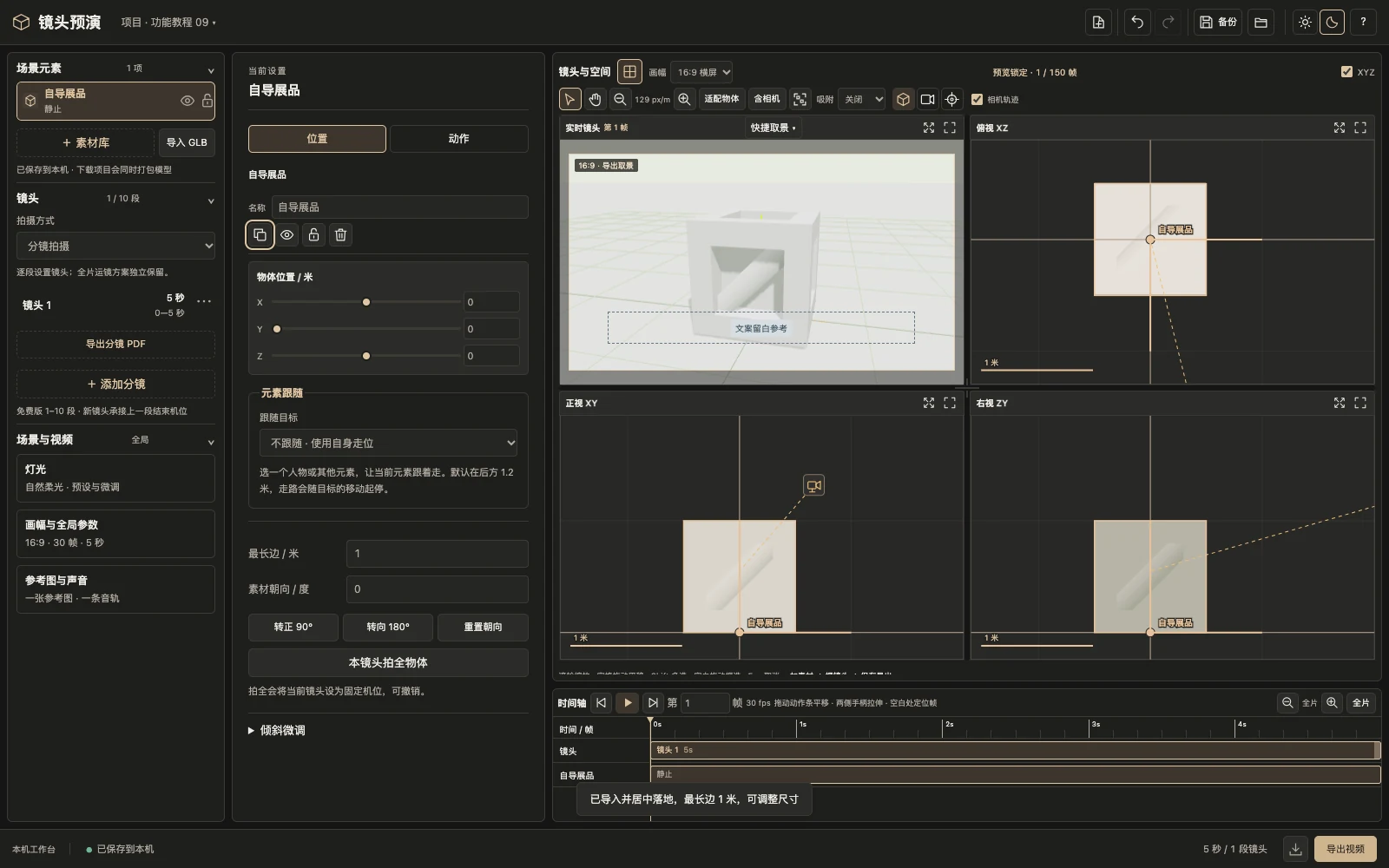Activate the select pointer tool
Screen dimensions: 1389x868
click(x=569, y=99)
